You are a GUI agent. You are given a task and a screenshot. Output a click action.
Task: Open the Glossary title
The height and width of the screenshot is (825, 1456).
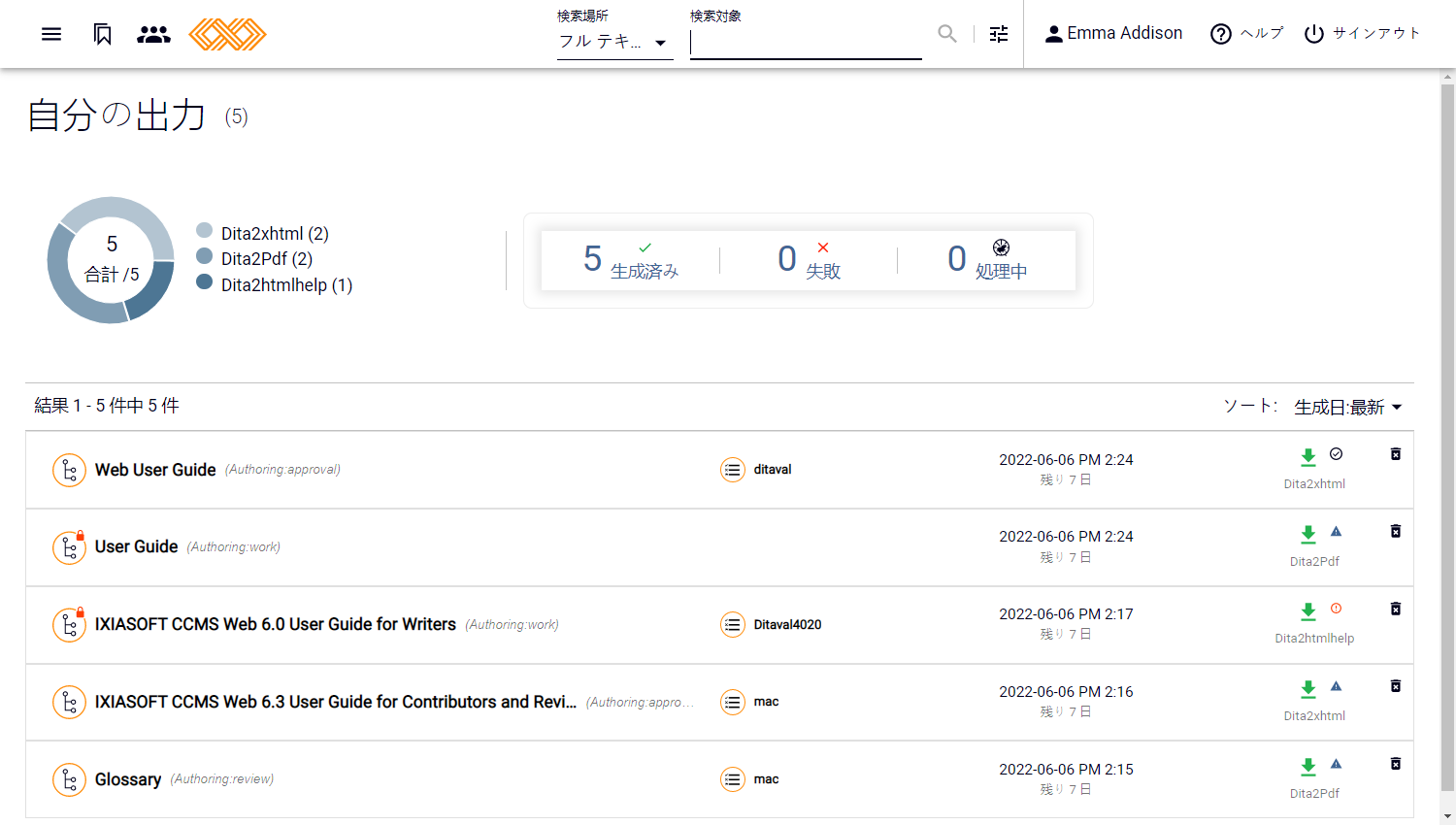[128, 779]
